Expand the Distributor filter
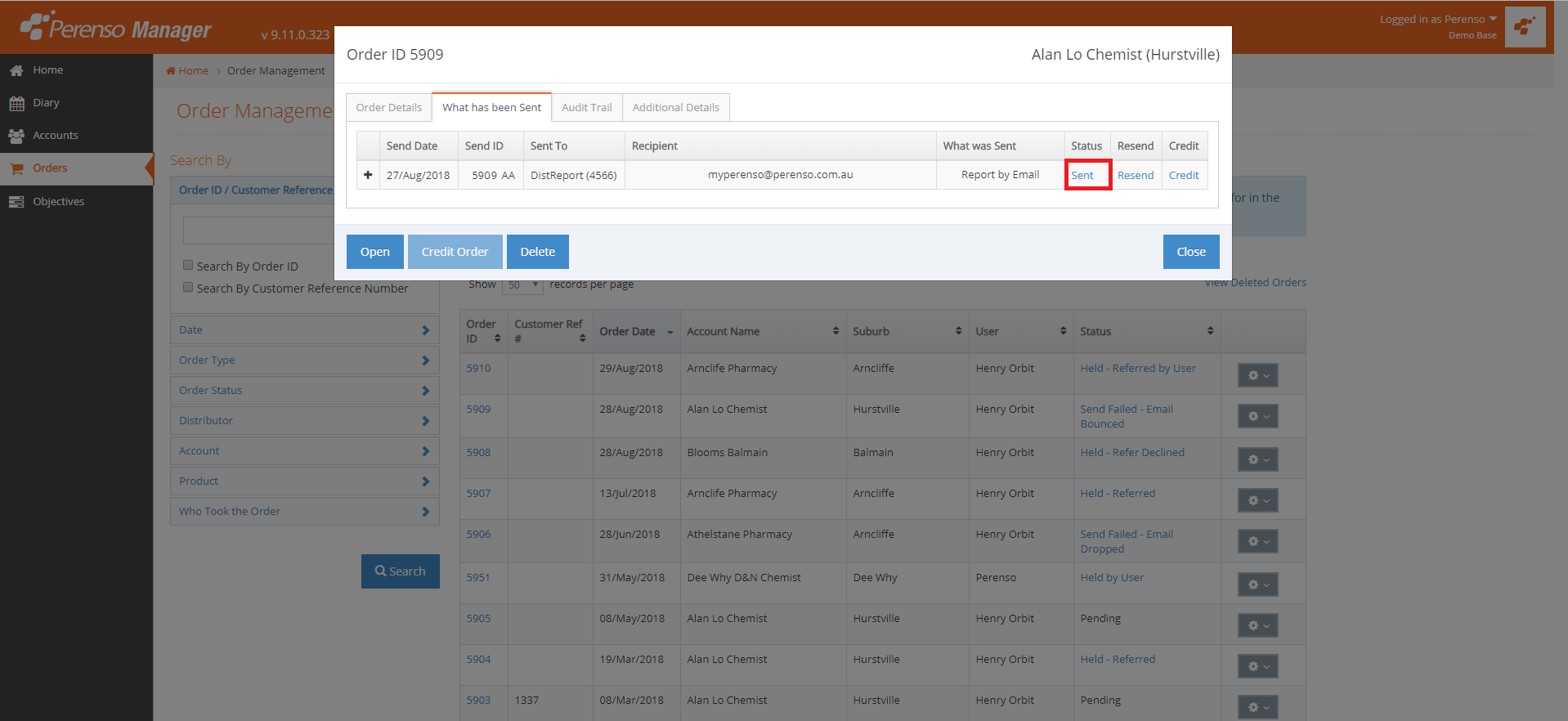The height and width of the screenshot is (721, 1568). tap(304, 421)
